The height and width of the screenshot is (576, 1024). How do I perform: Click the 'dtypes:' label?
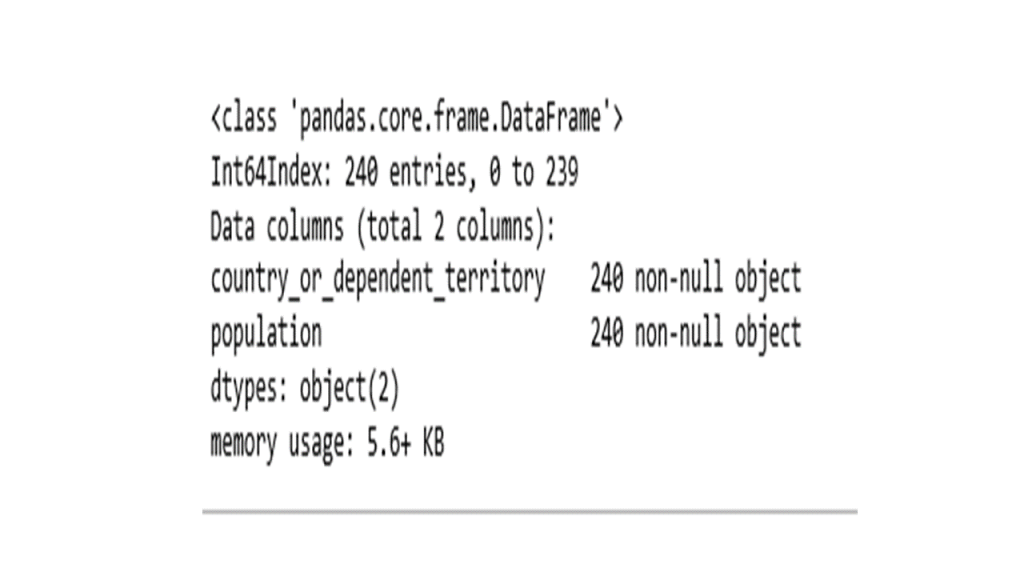[x=249, y=389]
